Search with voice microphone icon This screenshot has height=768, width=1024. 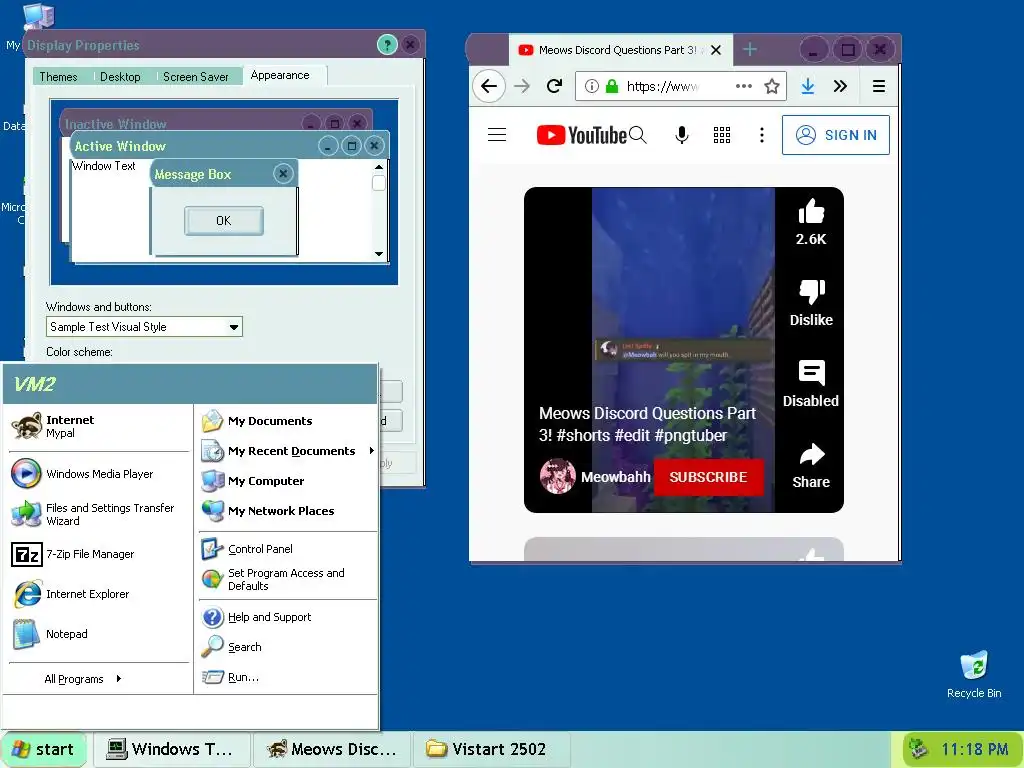(x=682, y=135)
